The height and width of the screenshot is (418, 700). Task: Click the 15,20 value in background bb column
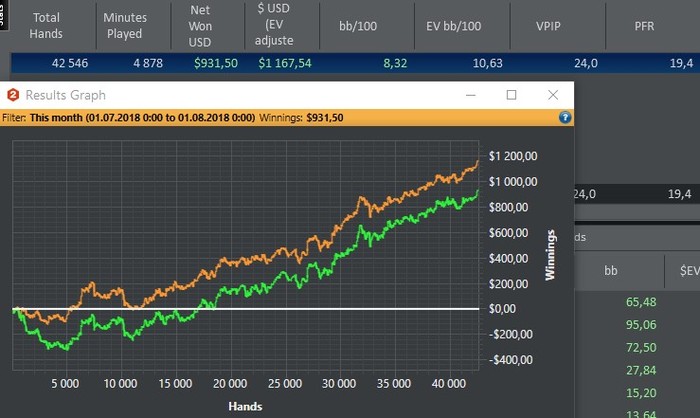click(x=641, y=393)
